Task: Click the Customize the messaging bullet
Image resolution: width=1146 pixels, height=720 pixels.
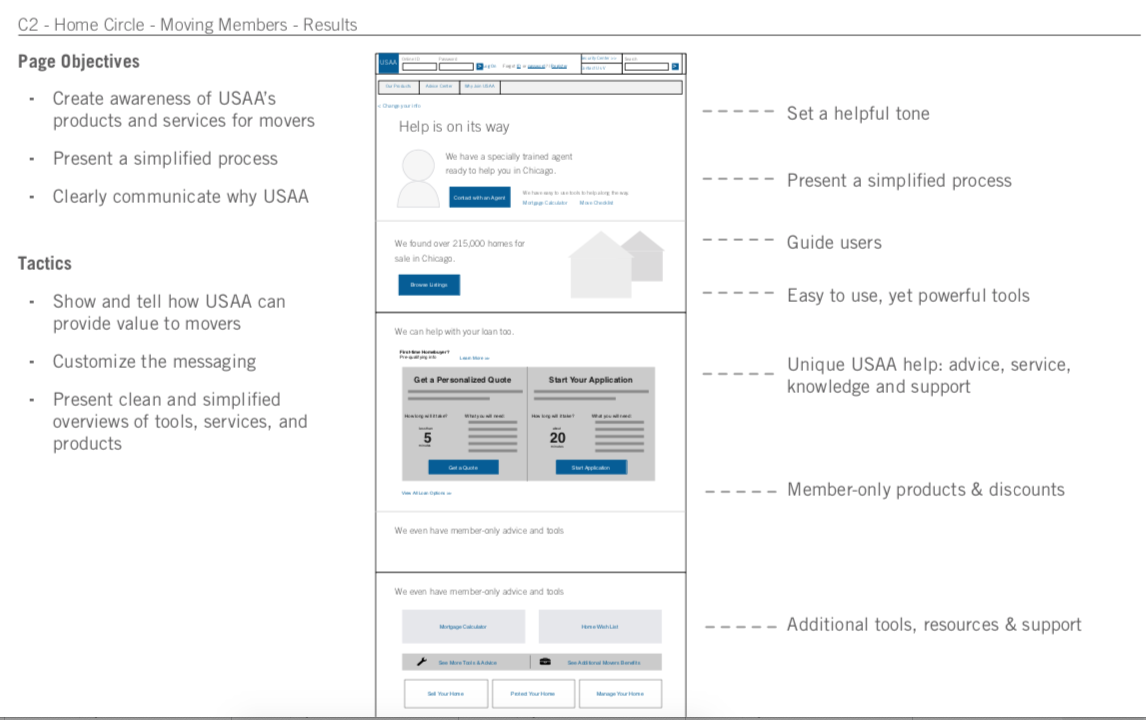Action: point(154,361)
